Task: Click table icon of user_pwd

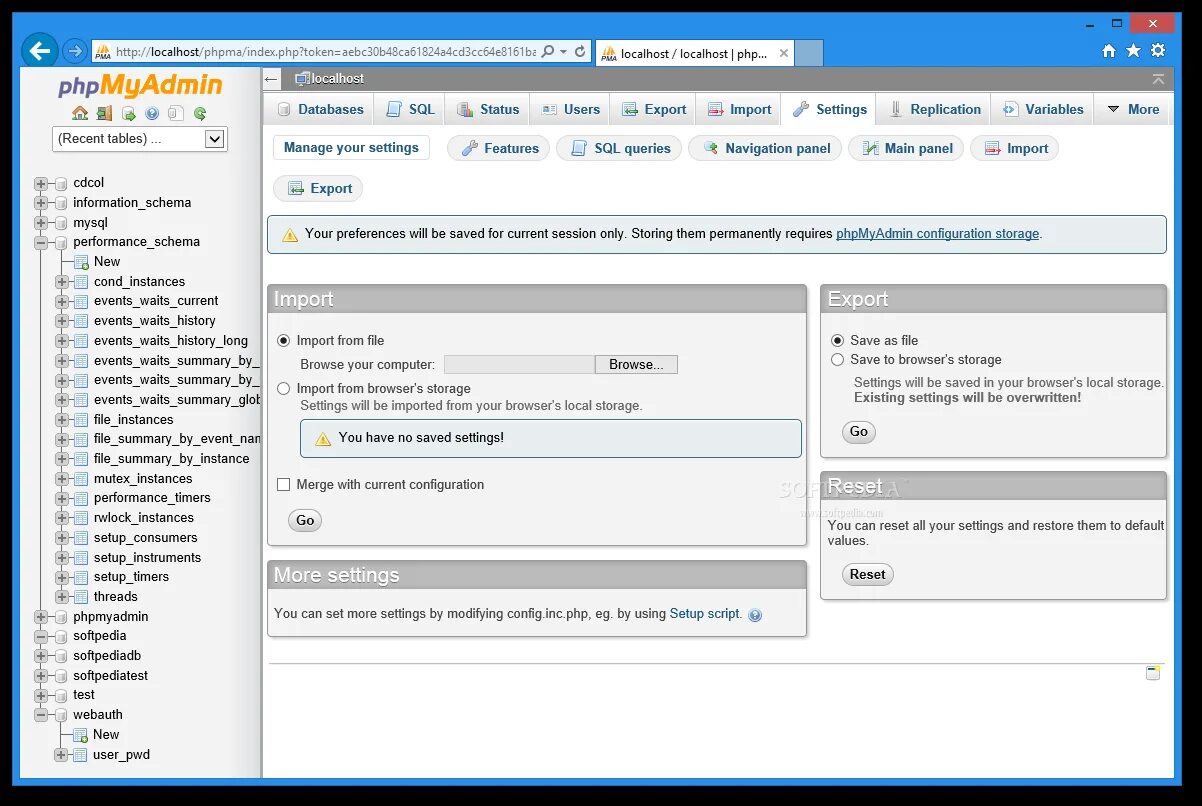Action: click(x=80, y=755)
